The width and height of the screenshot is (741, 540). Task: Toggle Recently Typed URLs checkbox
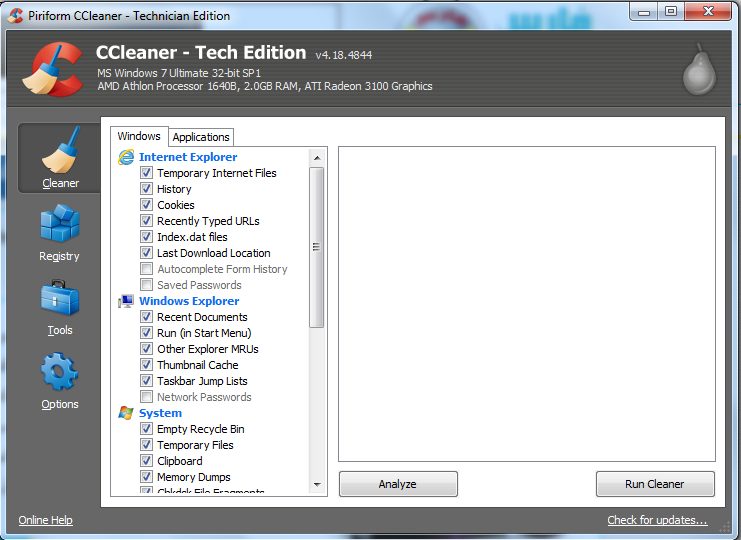(146, 221)
